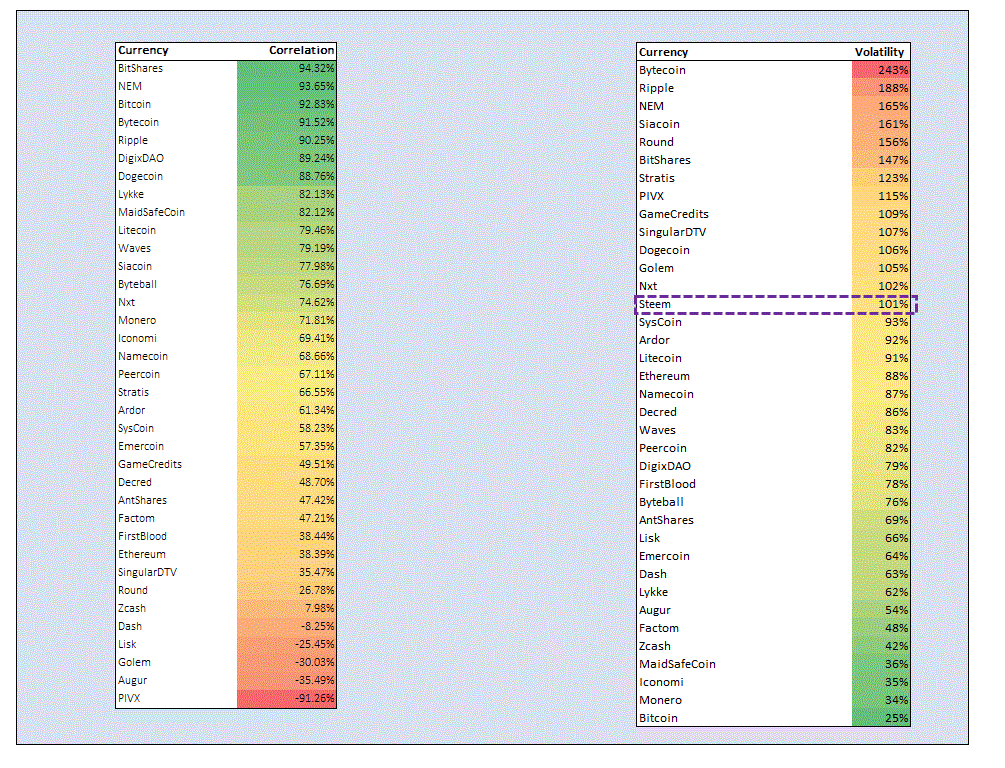Select the 58.23% correlation value
Image resolution: width=1005 pixels, height=768 pixels.
(316, 428)
